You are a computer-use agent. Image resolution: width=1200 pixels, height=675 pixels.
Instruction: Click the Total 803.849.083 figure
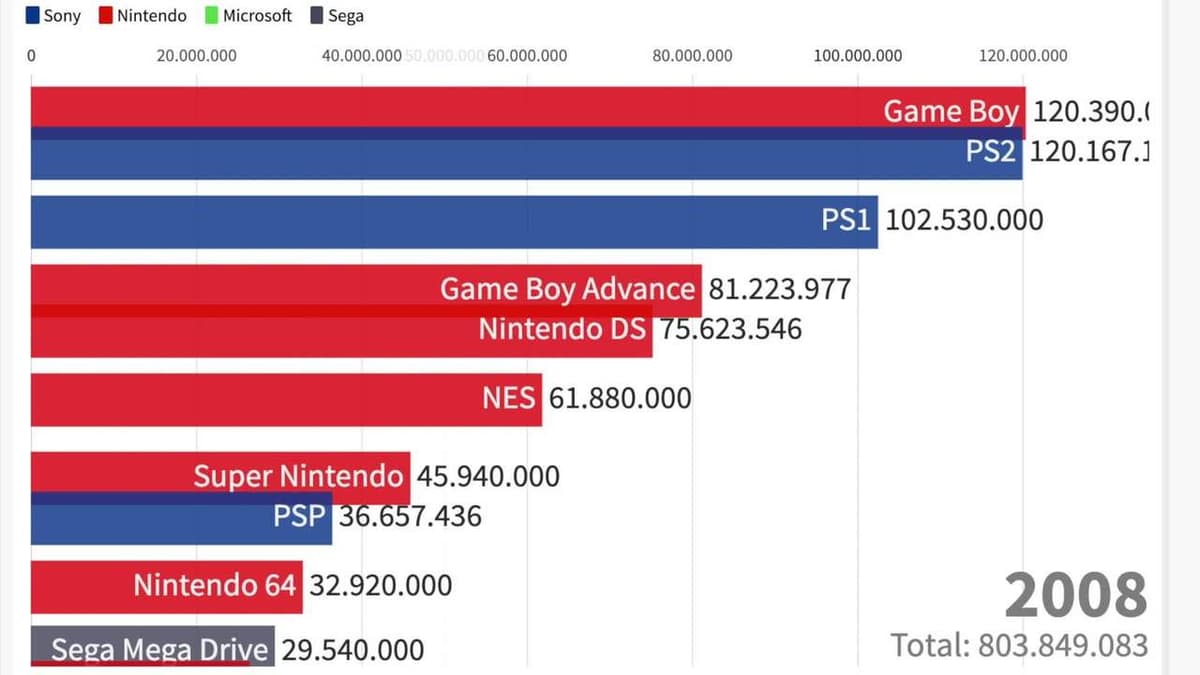click(1018, 645)
